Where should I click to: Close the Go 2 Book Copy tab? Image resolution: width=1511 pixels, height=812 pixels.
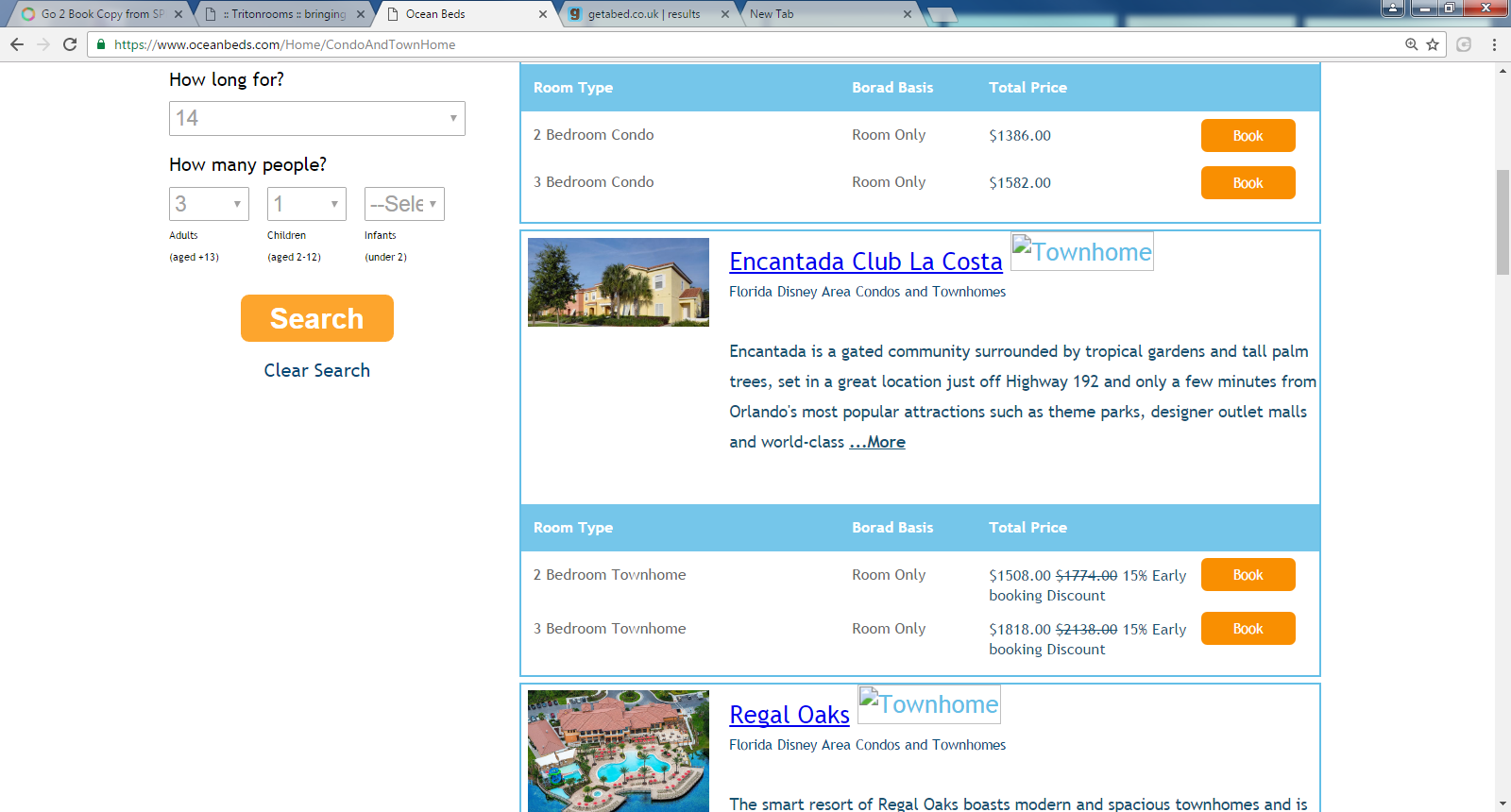tap(179, 14)
